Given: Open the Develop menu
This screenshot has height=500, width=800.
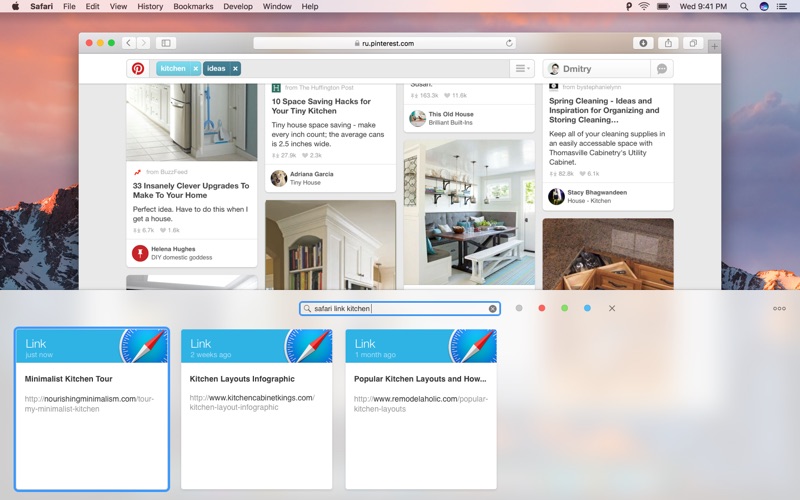Looking at the screenshot, I should point(238,6).
